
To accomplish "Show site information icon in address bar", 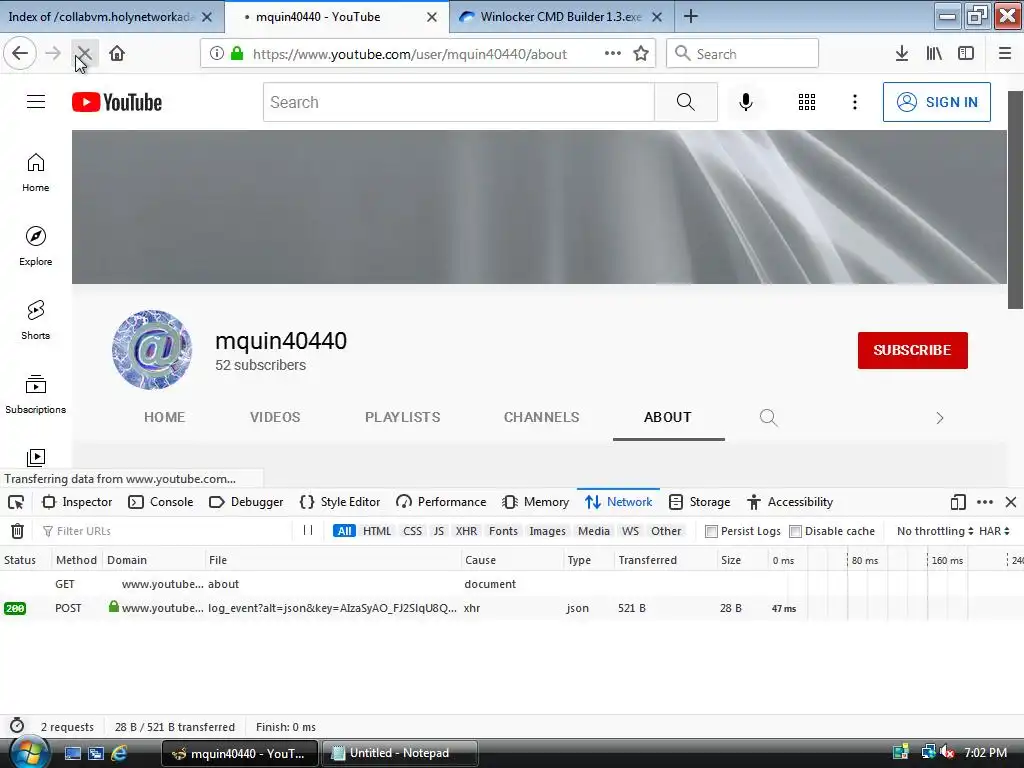I will [x=217, y=54].
